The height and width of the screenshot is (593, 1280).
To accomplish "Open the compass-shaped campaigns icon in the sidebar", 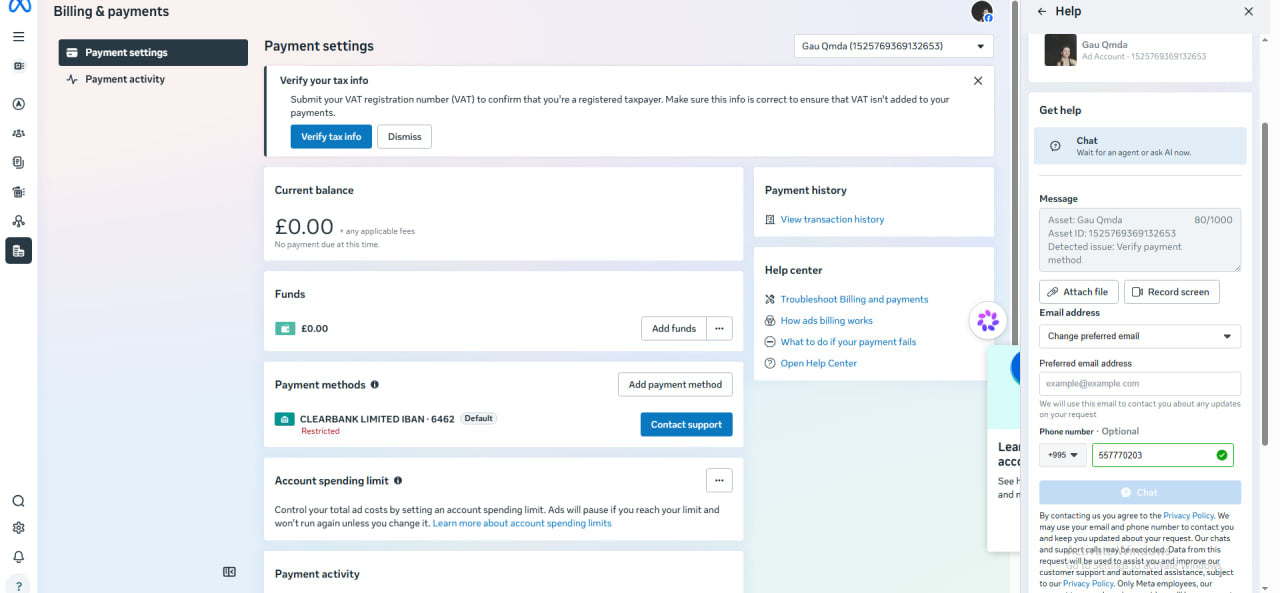I will click(x=18, y=104).
